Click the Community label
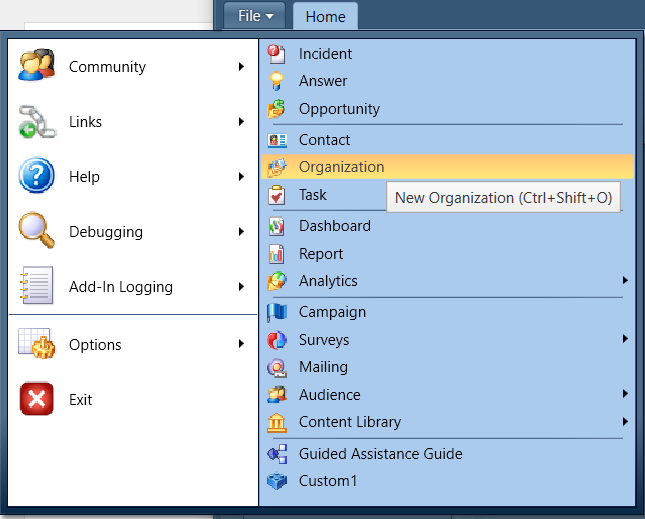Image resolution: width=645 pixels, height=519 pixels. 107,67
